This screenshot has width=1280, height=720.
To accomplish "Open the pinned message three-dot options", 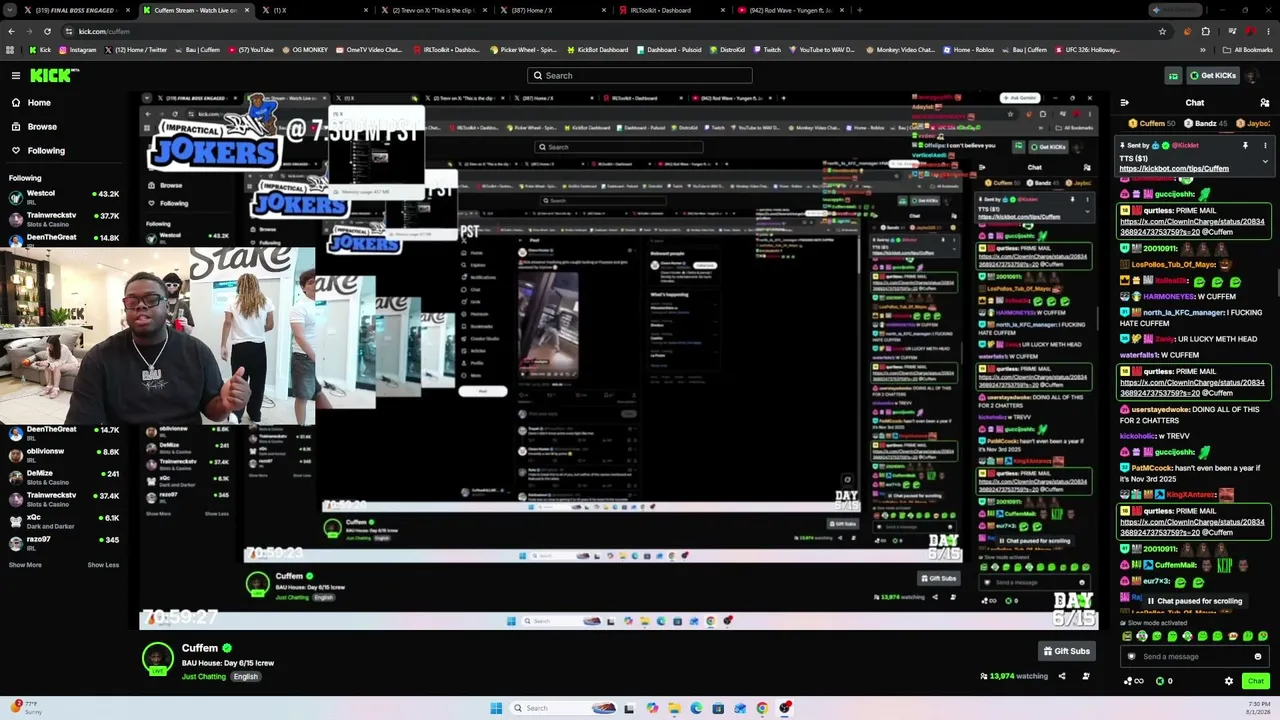I will (1265, 145).
